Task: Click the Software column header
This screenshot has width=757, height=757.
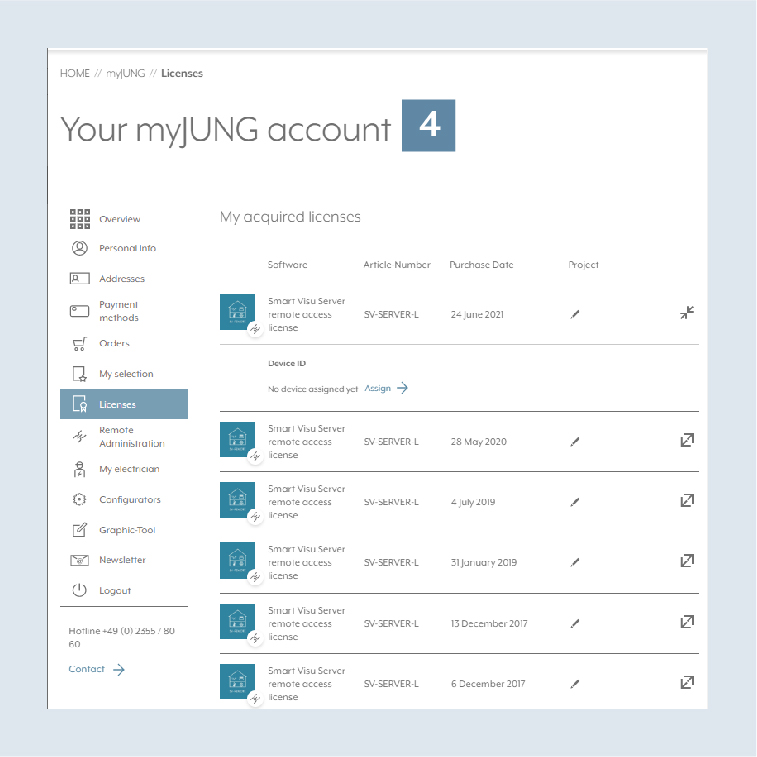Action: tap(288, 265)
